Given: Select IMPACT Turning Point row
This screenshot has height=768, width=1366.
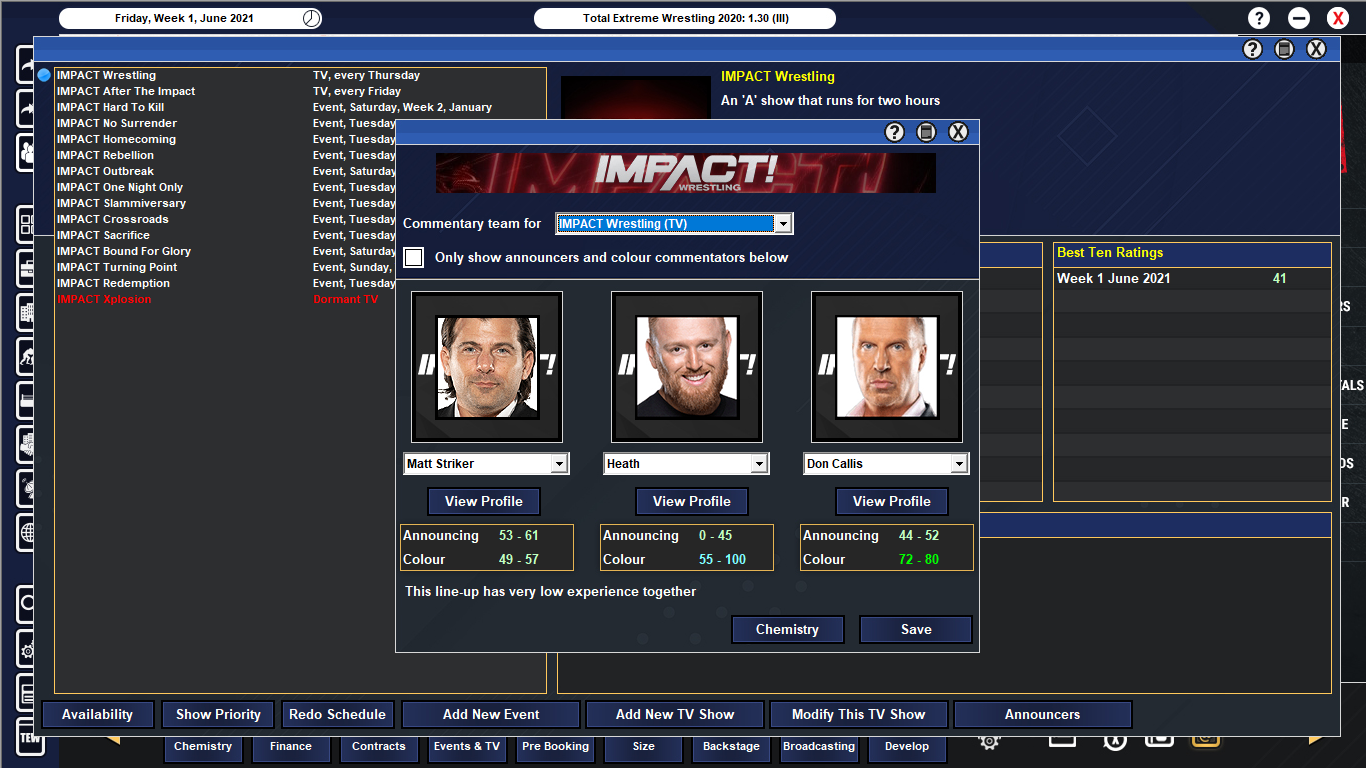Looking at the screenshot, I should pyautogui.click(x=226, y=267).
